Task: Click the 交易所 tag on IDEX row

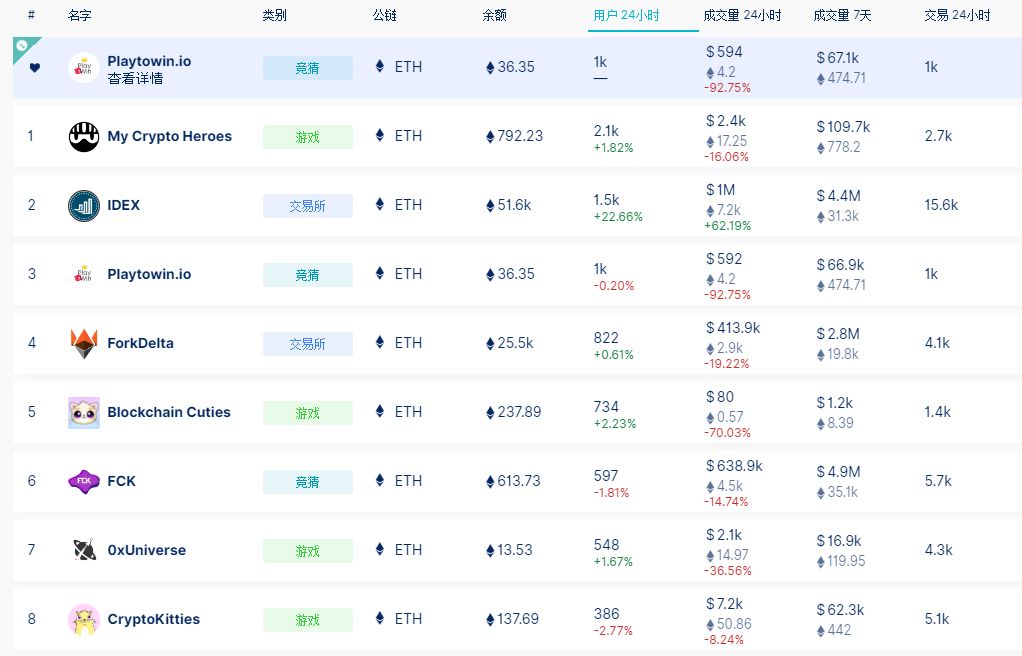Action: (x=308, y=206)
